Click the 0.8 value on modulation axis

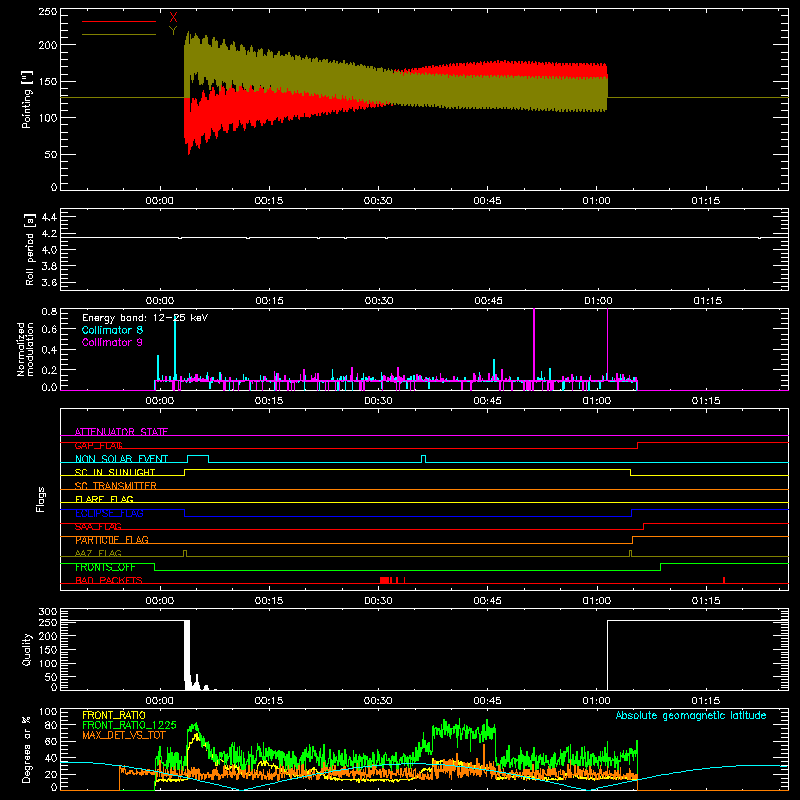tap(49, 311)
